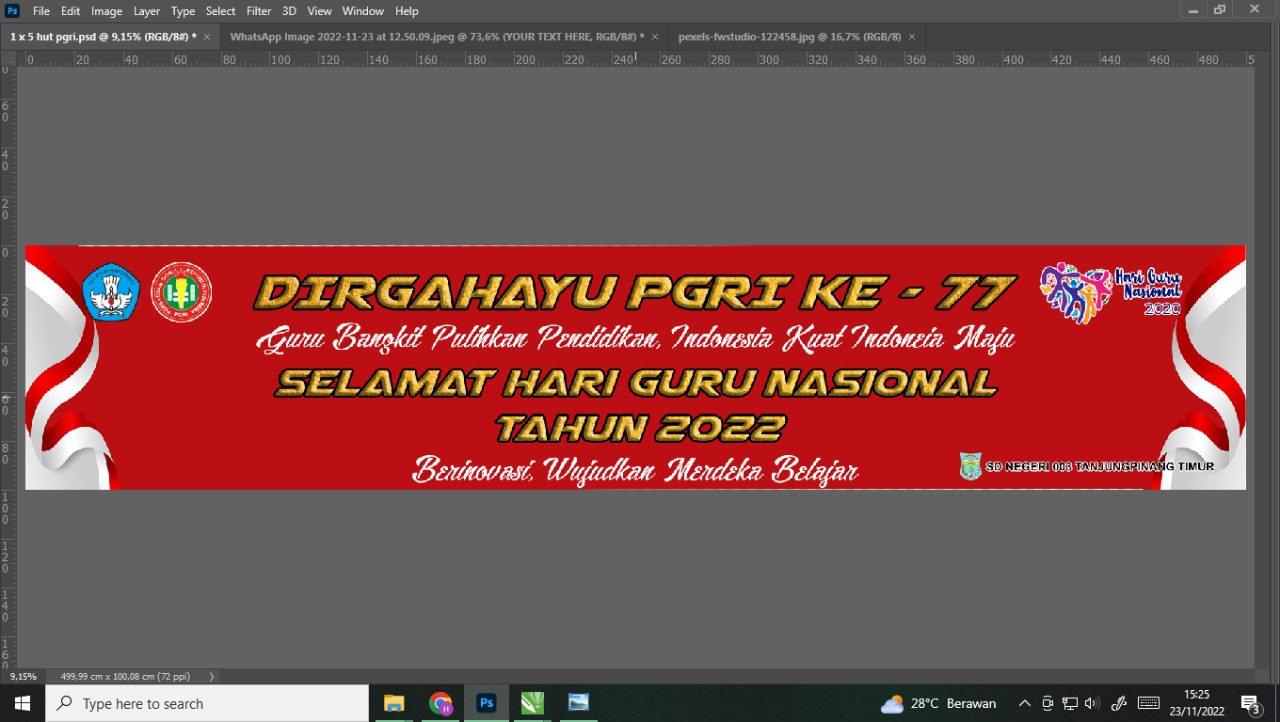Open File Explorer from the taskbar
1280x722 pixels.
[393, 703]
